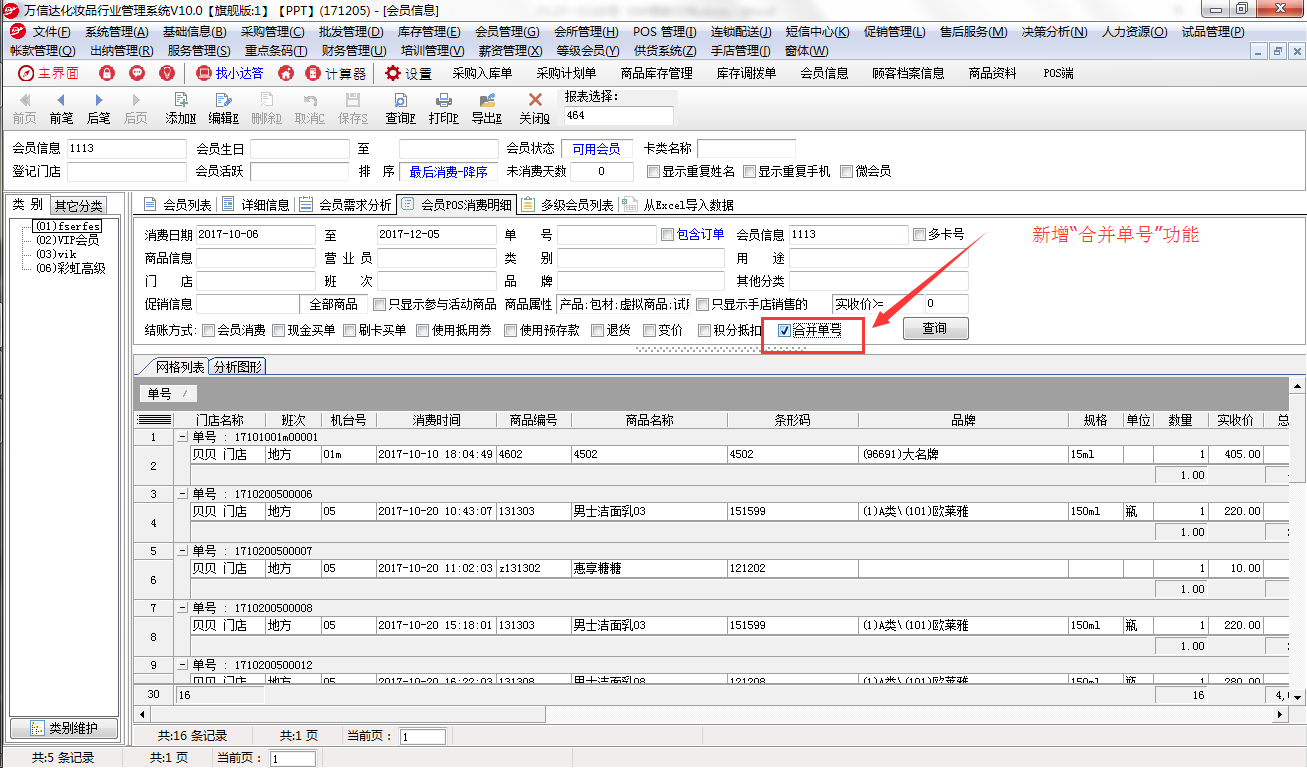Image resolution: width=1307 pixels, height=768 pixels.
Task: Open the 主界面 main screen icon
Action: pyautogui.click(x=49, y=73)
